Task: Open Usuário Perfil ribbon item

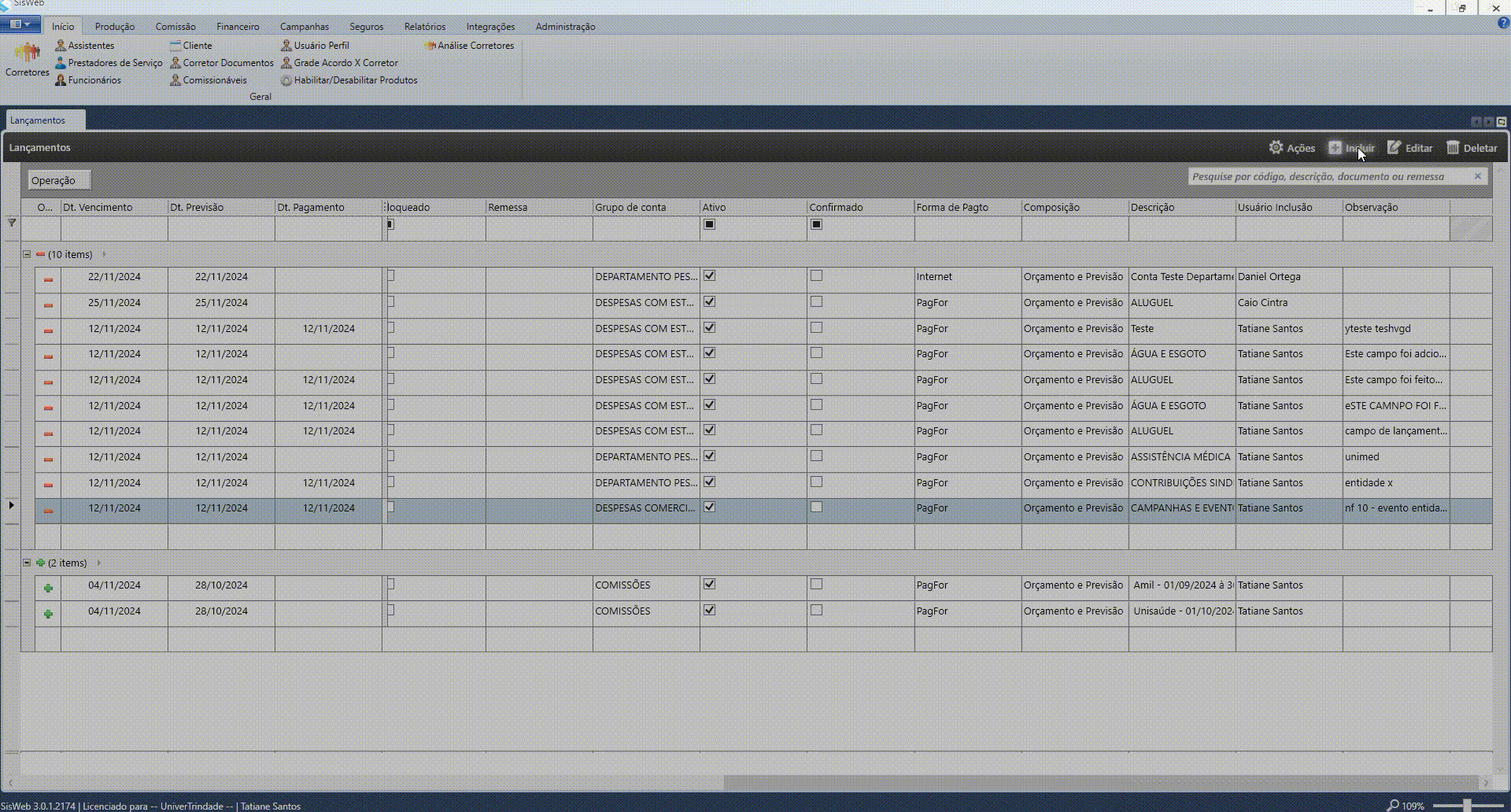Action: 315,46
